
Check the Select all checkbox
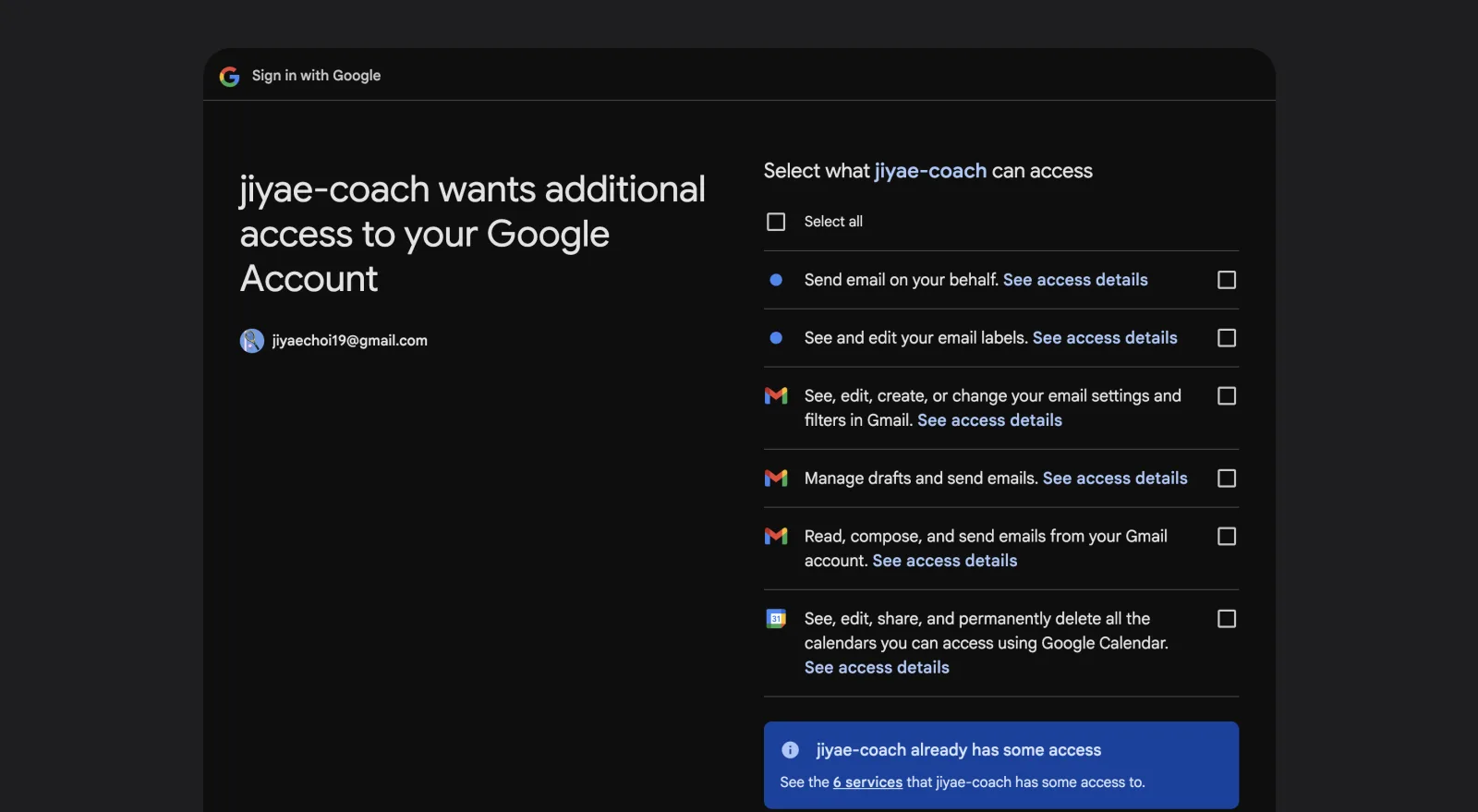pos(776,222)
